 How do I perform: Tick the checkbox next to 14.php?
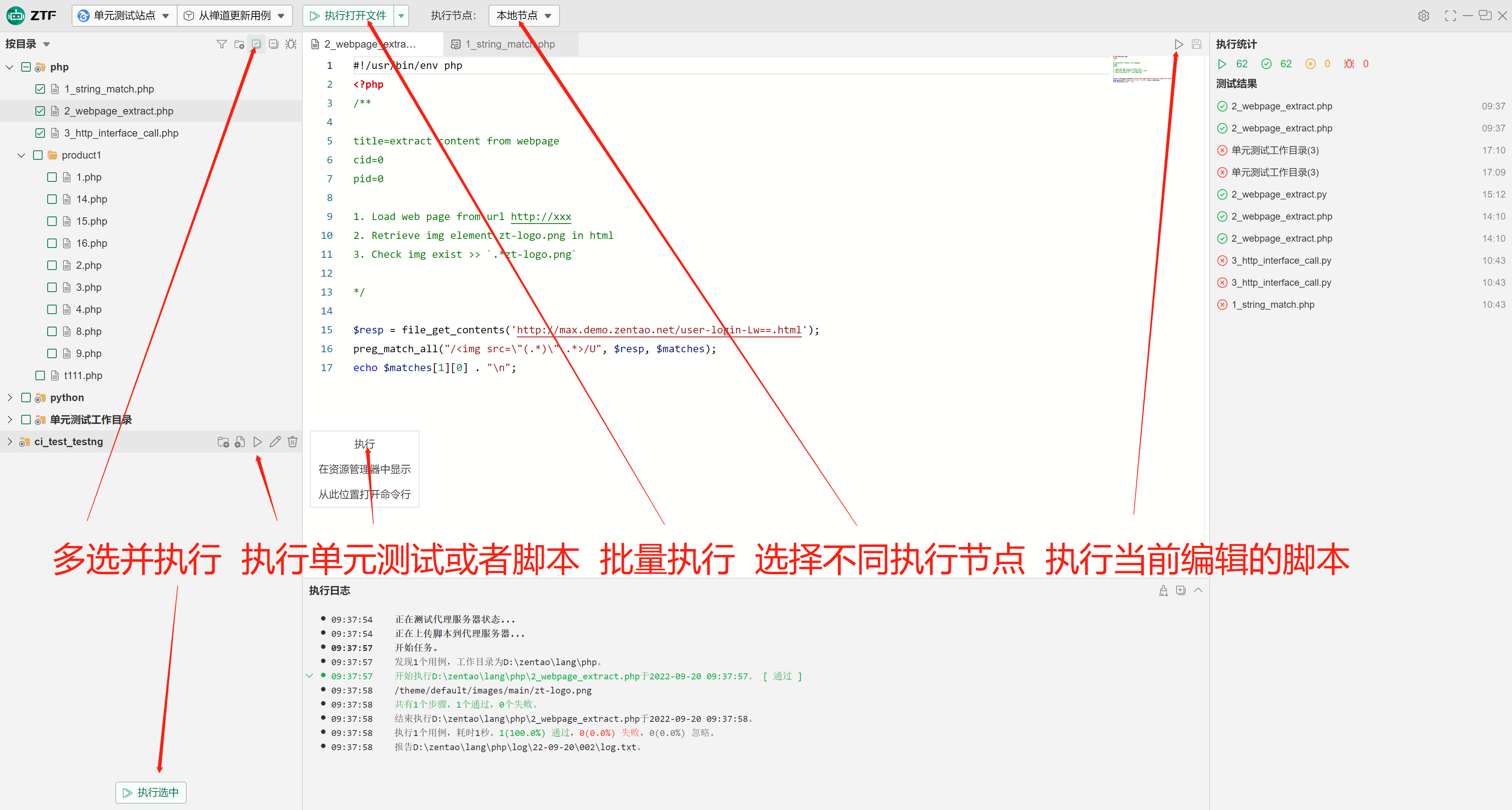point(52,200)
